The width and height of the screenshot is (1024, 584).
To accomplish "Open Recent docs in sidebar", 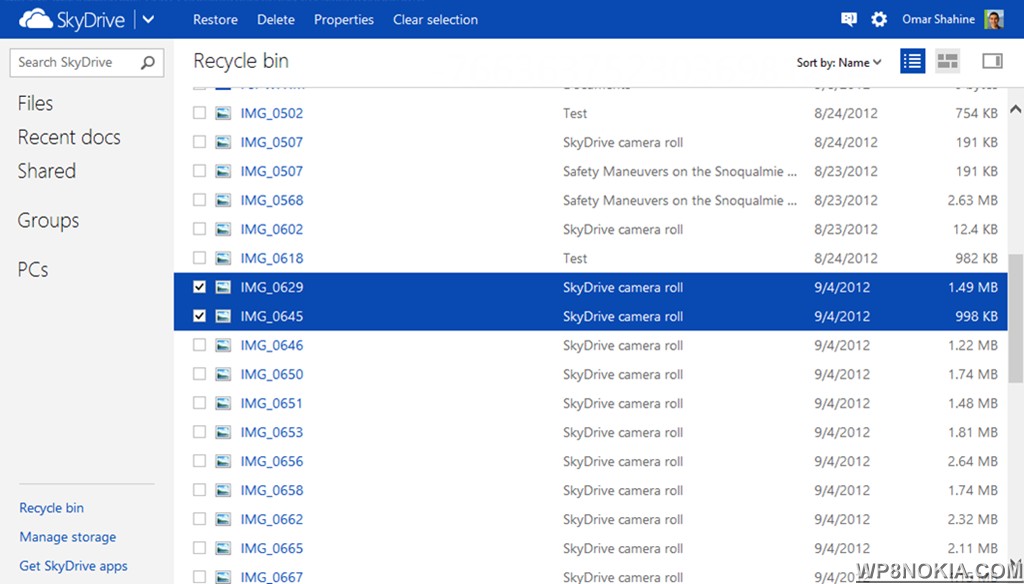I will pyautogui.click(x=69, y=137).
